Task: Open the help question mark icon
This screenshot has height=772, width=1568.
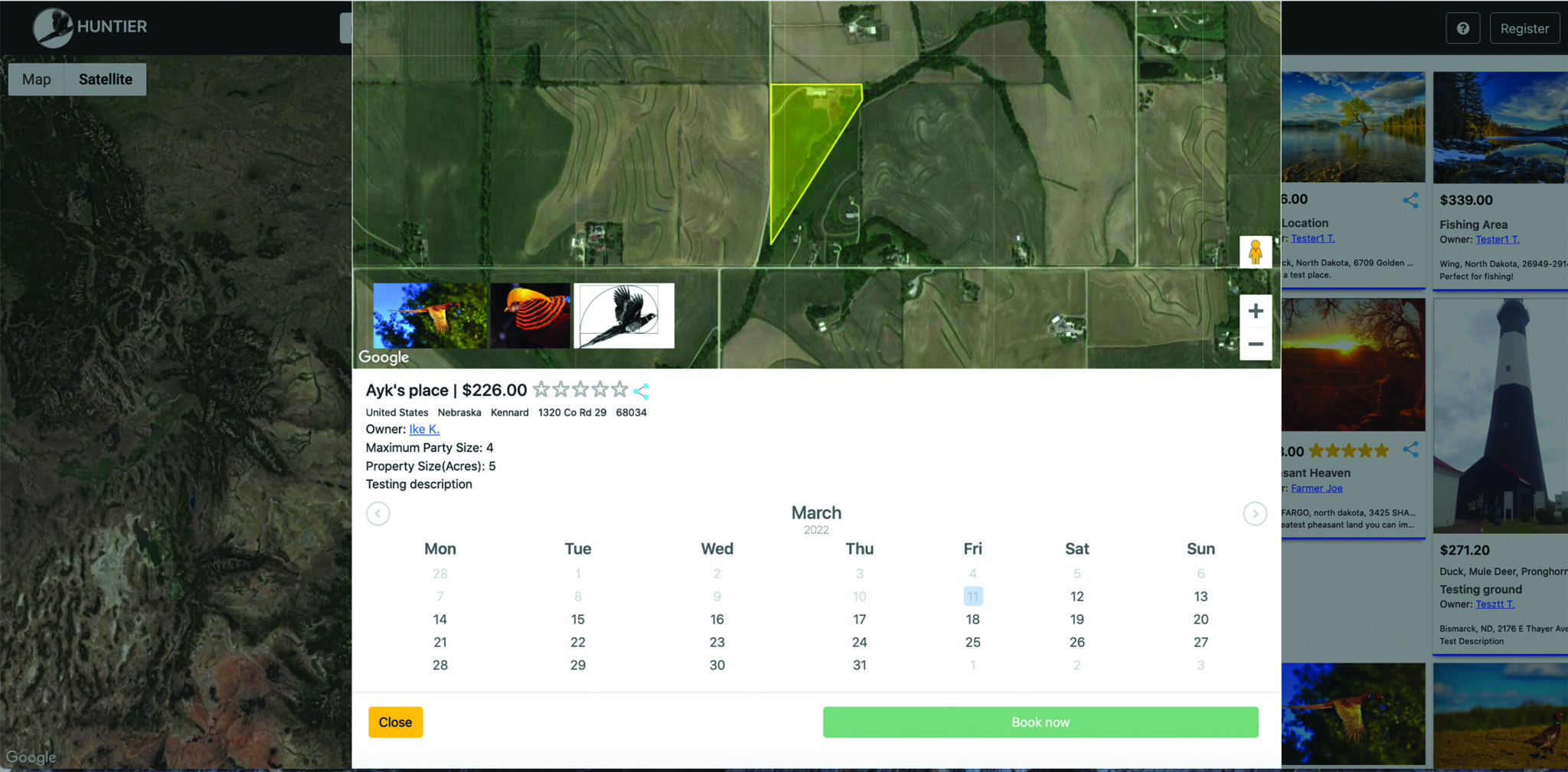Action: pos(1463,28)
